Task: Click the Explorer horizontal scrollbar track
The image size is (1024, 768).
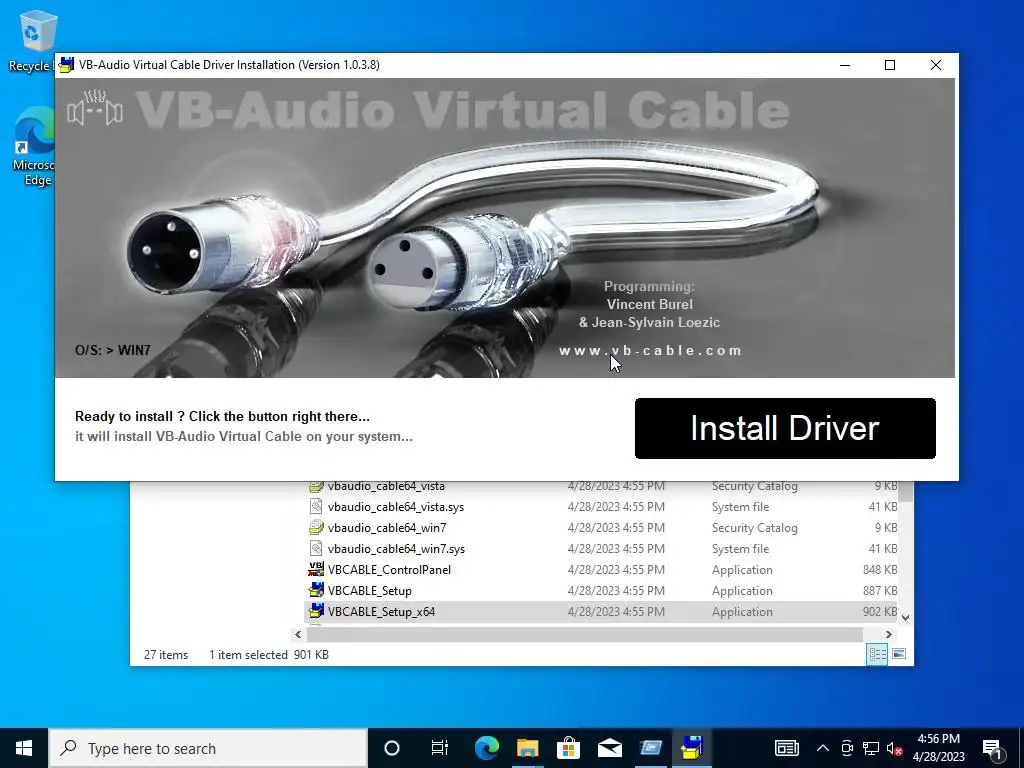Action: click(584, 634)
